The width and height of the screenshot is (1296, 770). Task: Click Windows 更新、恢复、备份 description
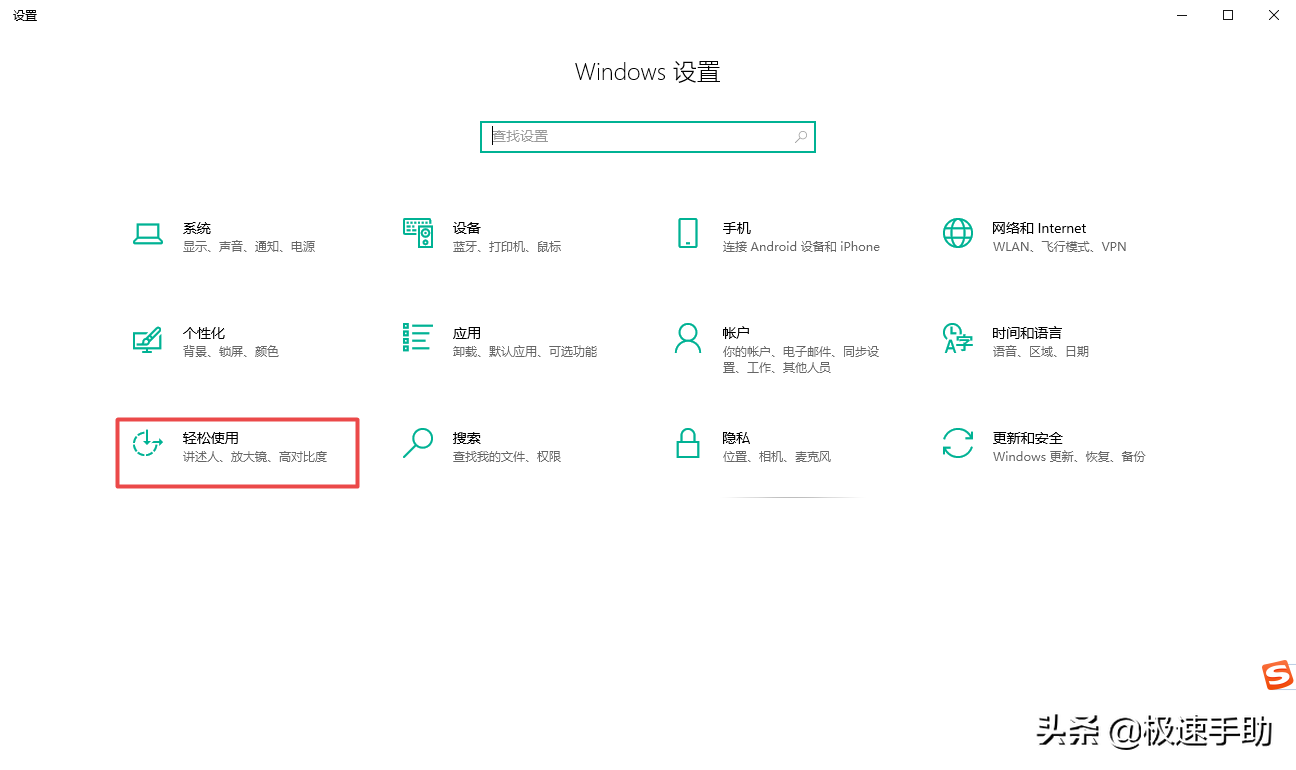(1069, 457)
